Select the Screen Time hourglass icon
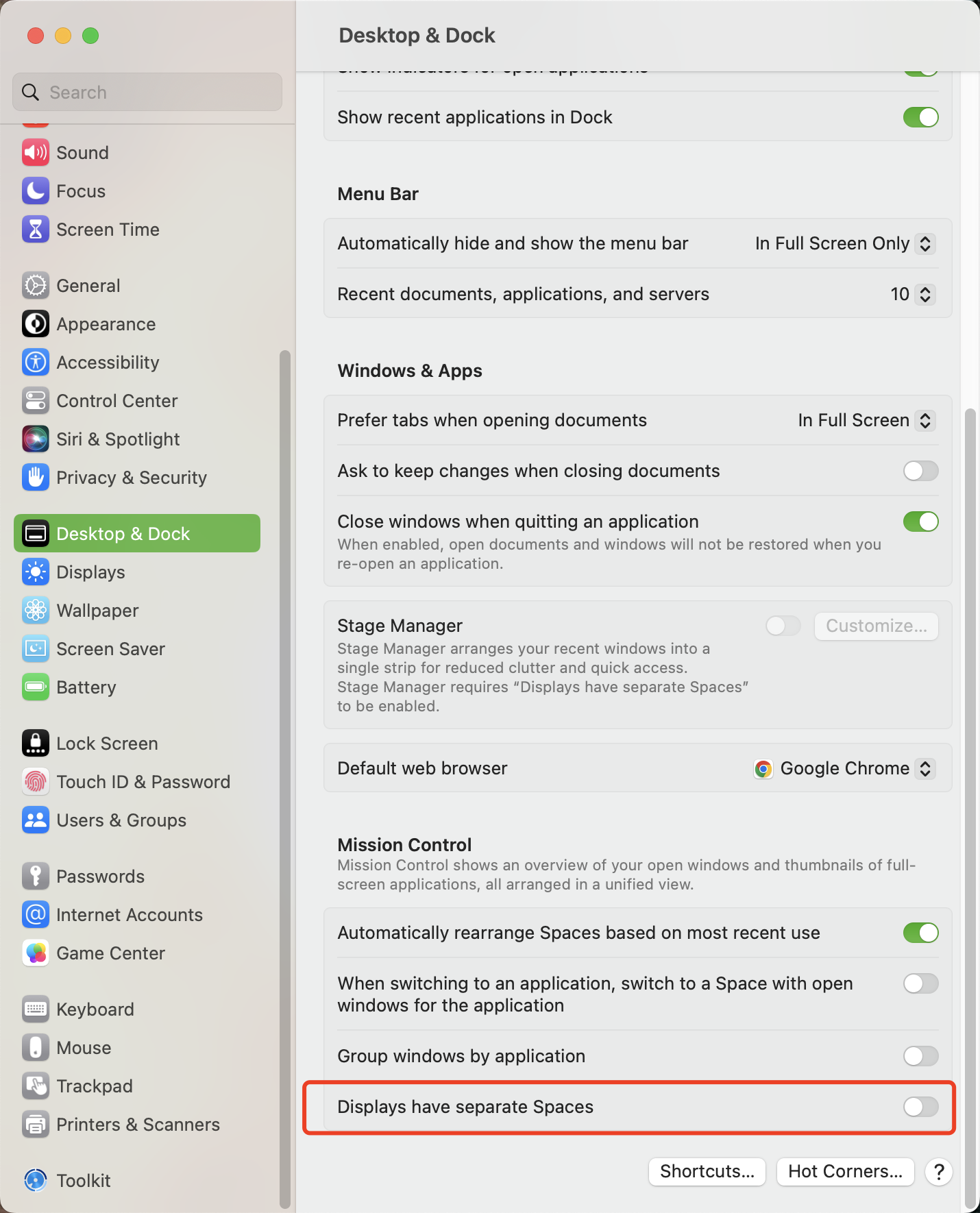The height and width of the screenshot is (1213, 980). (36, 230)
